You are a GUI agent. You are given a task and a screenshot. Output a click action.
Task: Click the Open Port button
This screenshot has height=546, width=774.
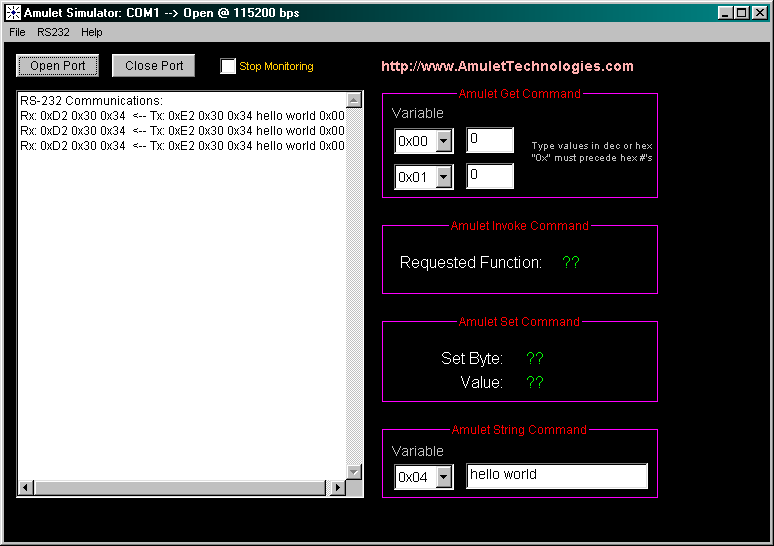[x=58, y=66]
